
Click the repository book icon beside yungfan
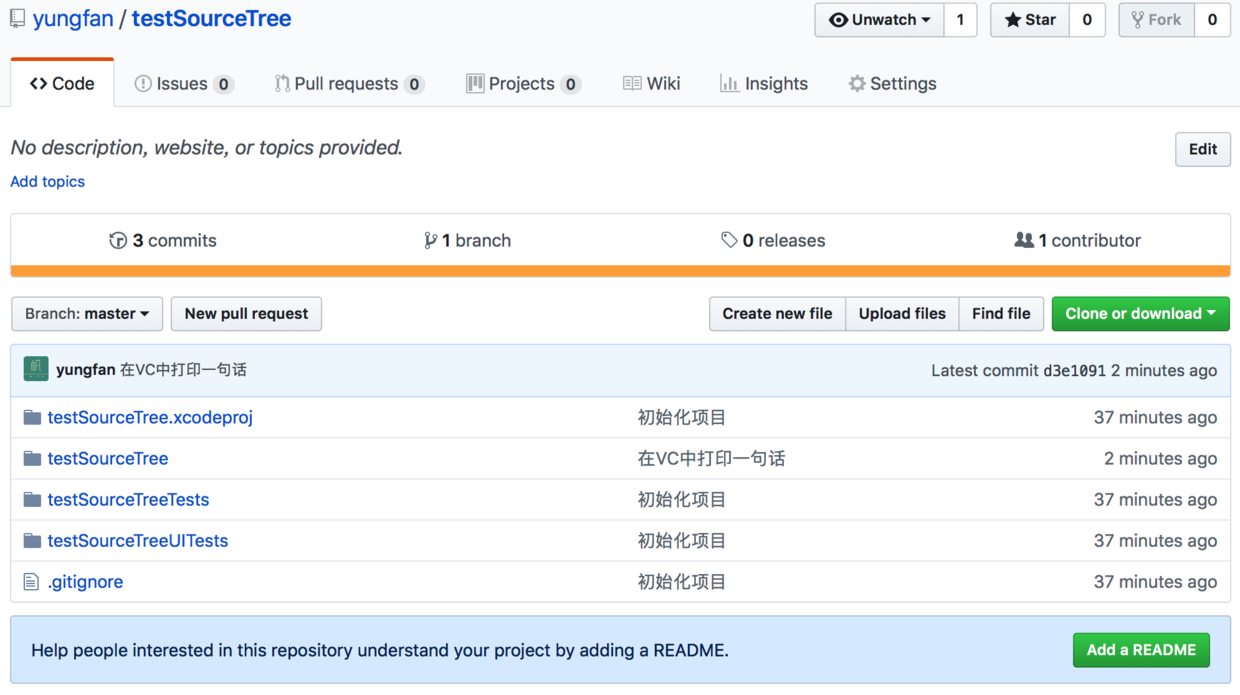click(x=18, y=19)
